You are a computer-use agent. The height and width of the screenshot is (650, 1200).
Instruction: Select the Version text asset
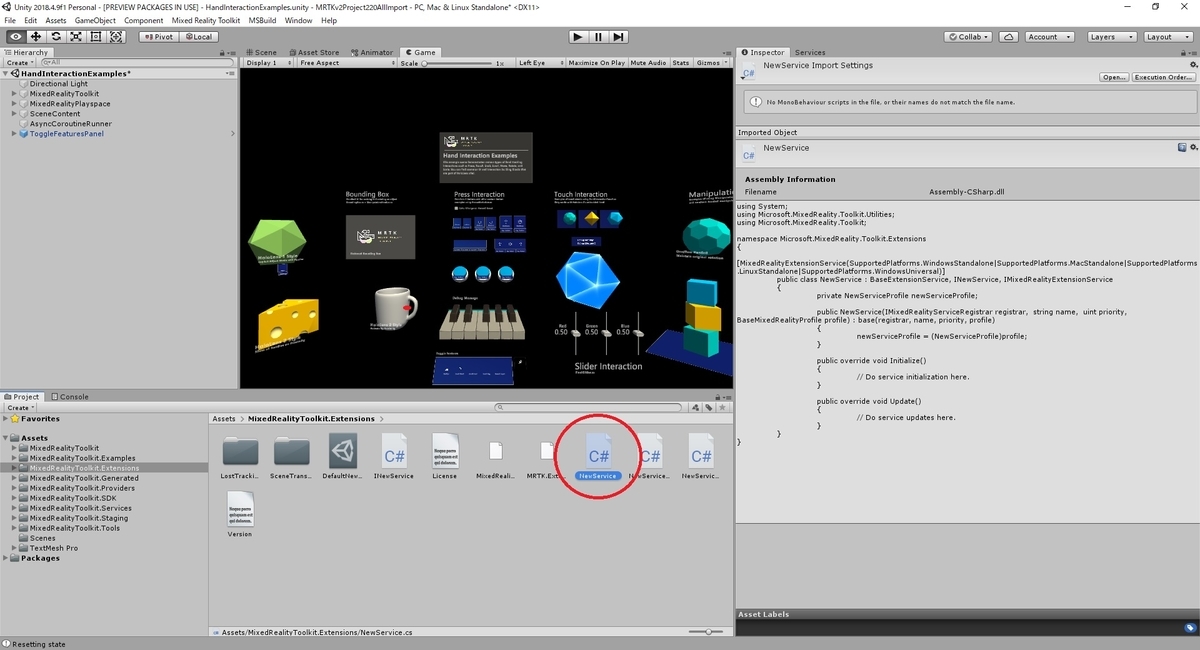tap(240, 515)
